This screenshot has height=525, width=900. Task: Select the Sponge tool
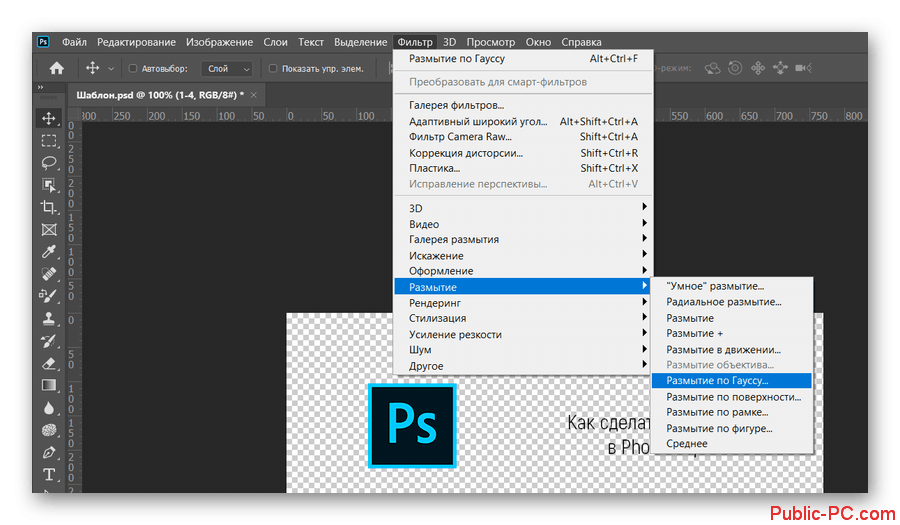(49, 430)
